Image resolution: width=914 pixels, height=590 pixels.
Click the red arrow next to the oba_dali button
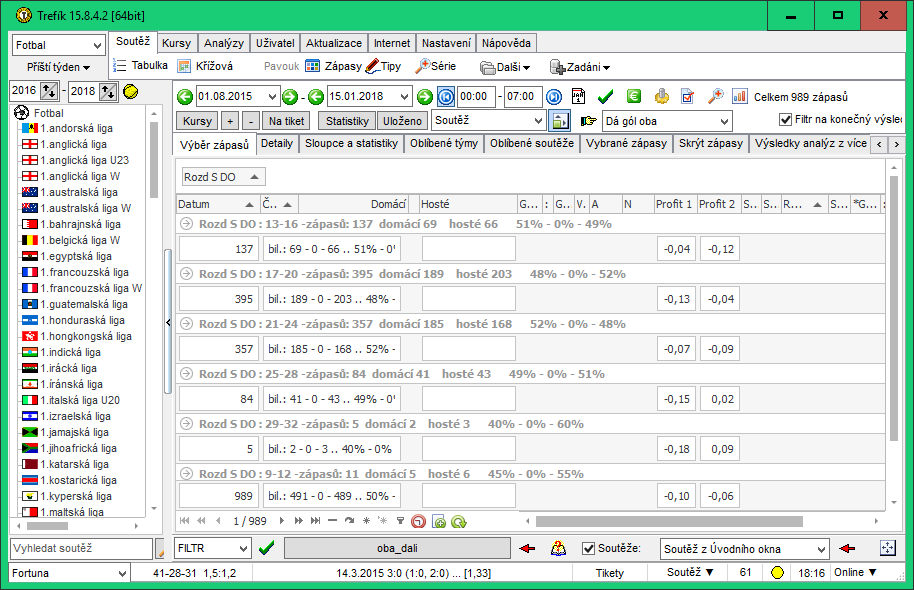pos(528,548)
